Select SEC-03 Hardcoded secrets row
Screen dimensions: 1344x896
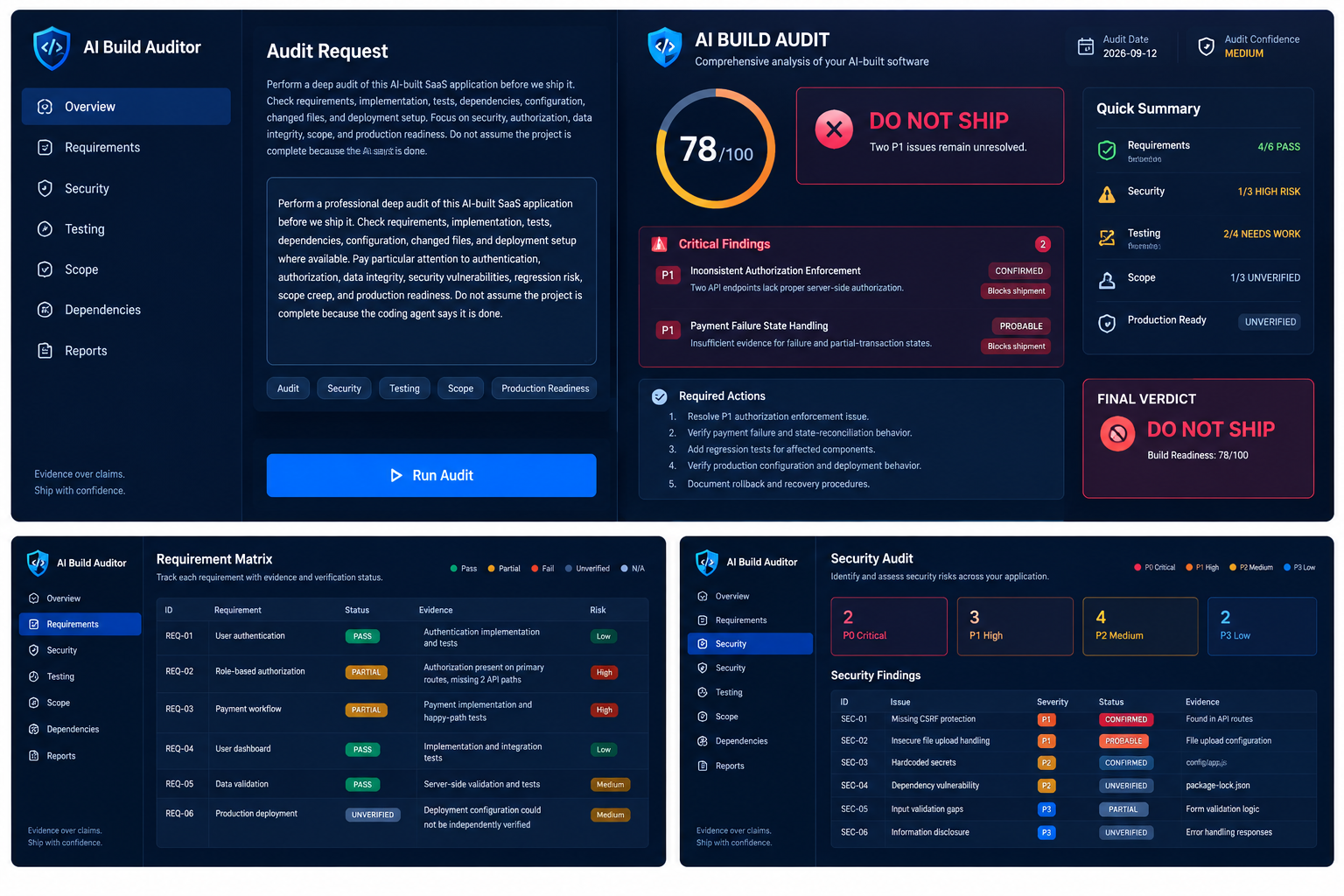pos(1074,763)
